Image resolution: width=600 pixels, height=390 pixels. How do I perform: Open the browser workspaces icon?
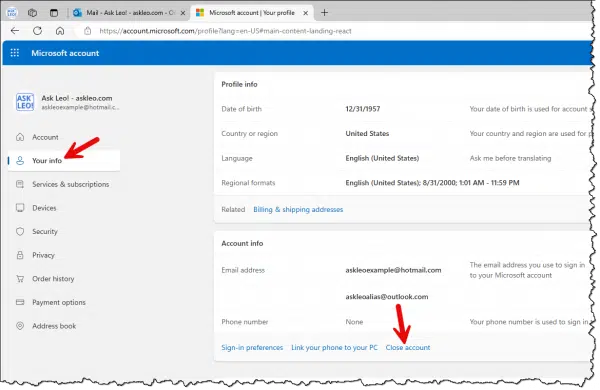(x=33, y=13)
